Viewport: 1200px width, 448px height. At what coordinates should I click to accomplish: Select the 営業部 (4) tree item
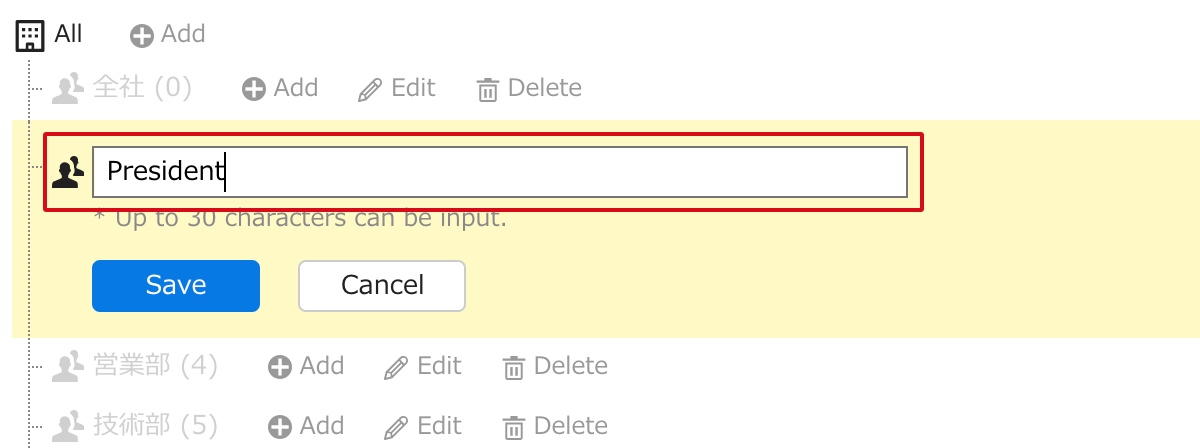(155, 366)
